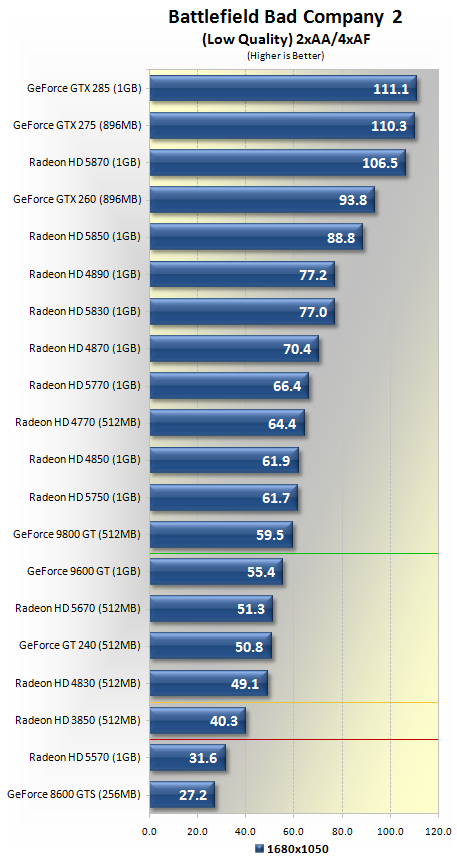Click the 50.8 bar value

click(x=249, y=647)
